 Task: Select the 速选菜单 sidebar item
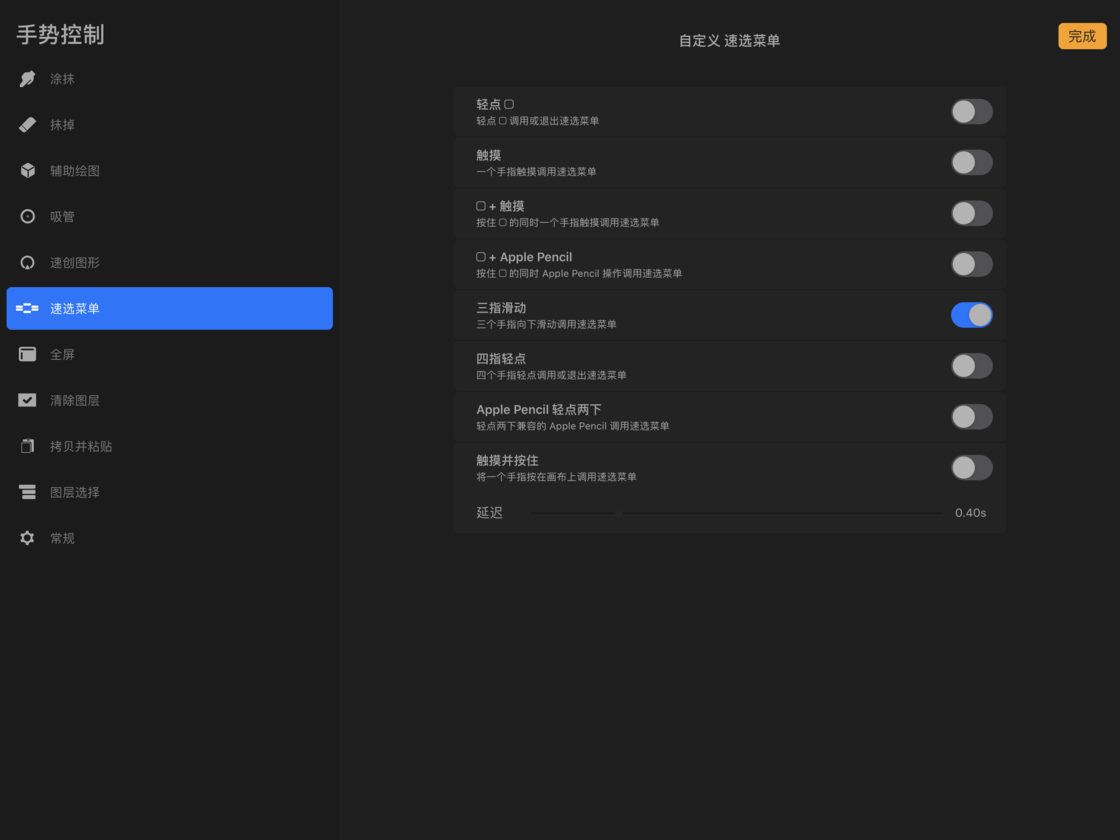(169, 308)
